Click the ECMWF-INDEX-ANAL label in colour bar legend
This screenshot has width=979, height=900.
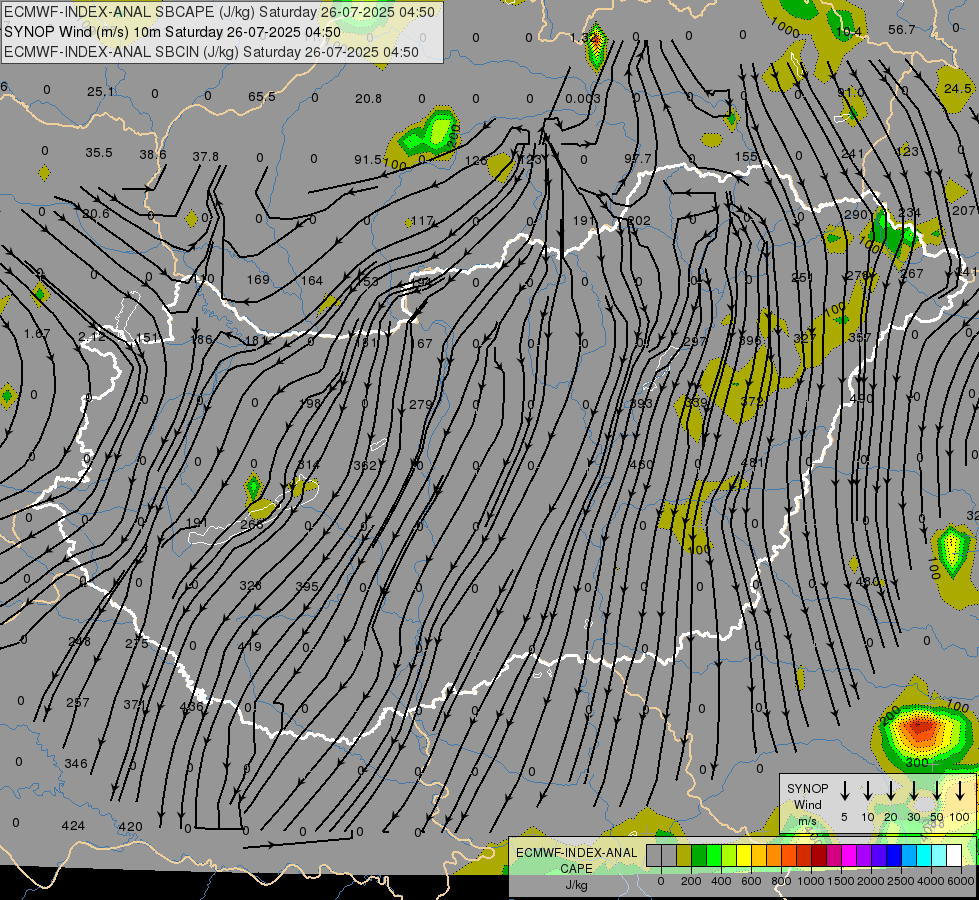[x=576, y=853]
